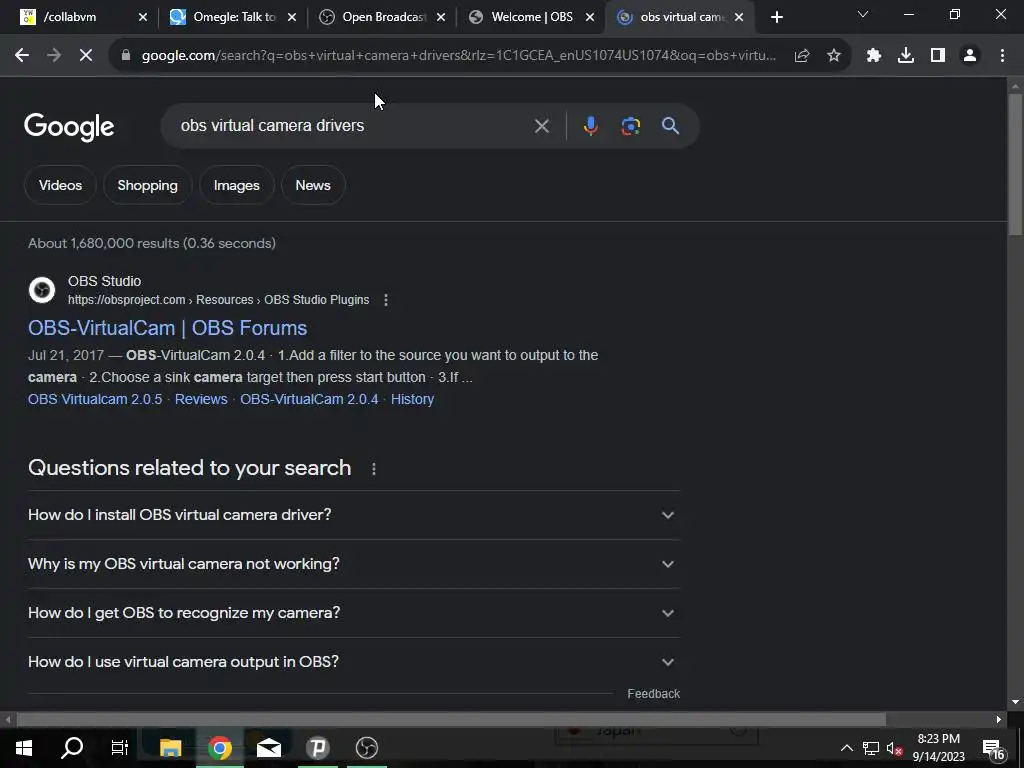1024x768 pixels.
Task: Go back using browser back arrow
Action: (22, 56)
